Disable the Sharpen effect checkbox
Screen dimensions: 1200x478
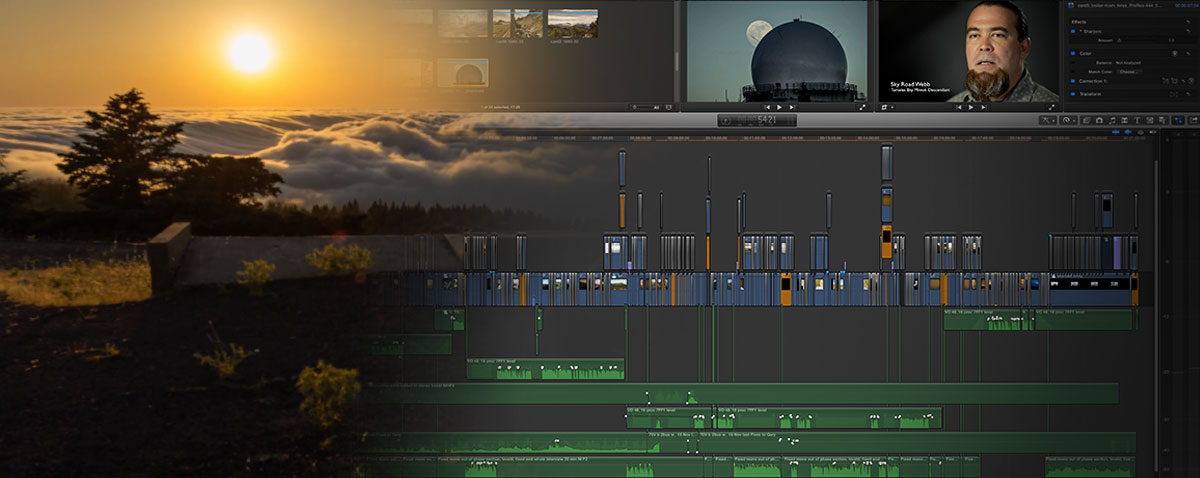(1073, 31)
